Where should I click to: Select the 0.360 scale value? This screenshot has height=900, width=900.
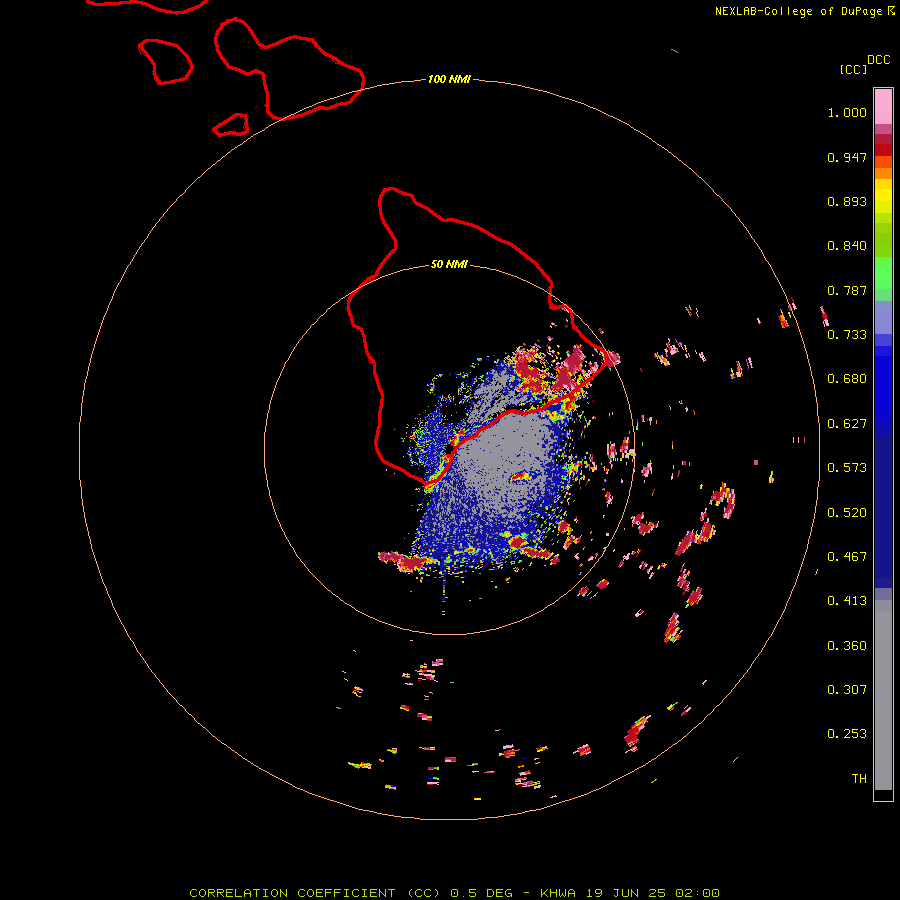pos(847,646)
